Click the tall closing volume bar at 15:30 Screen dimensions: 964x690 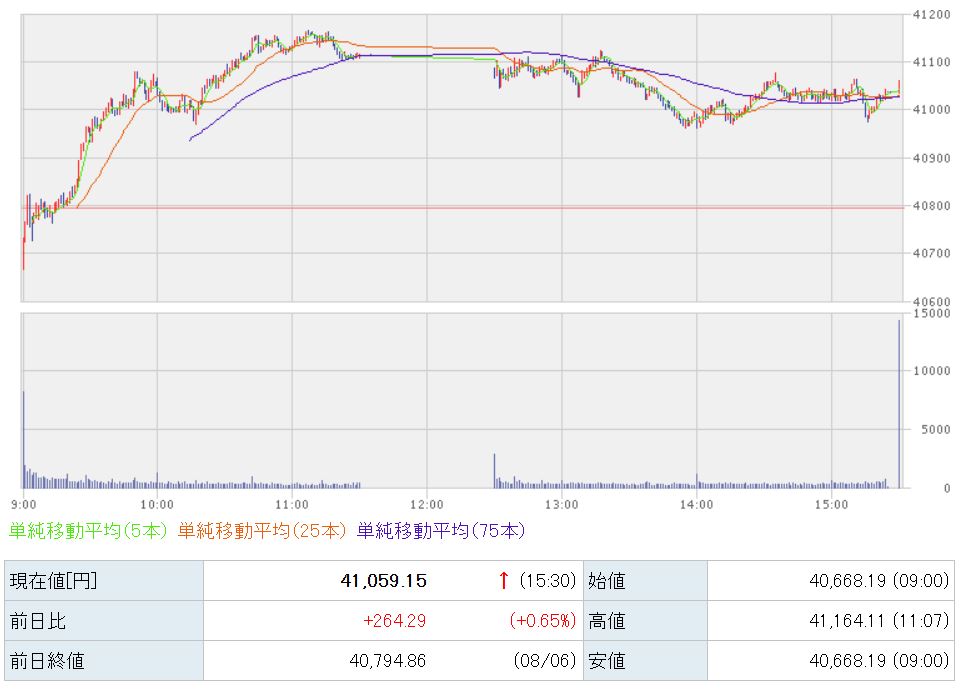tap(899, 404)
